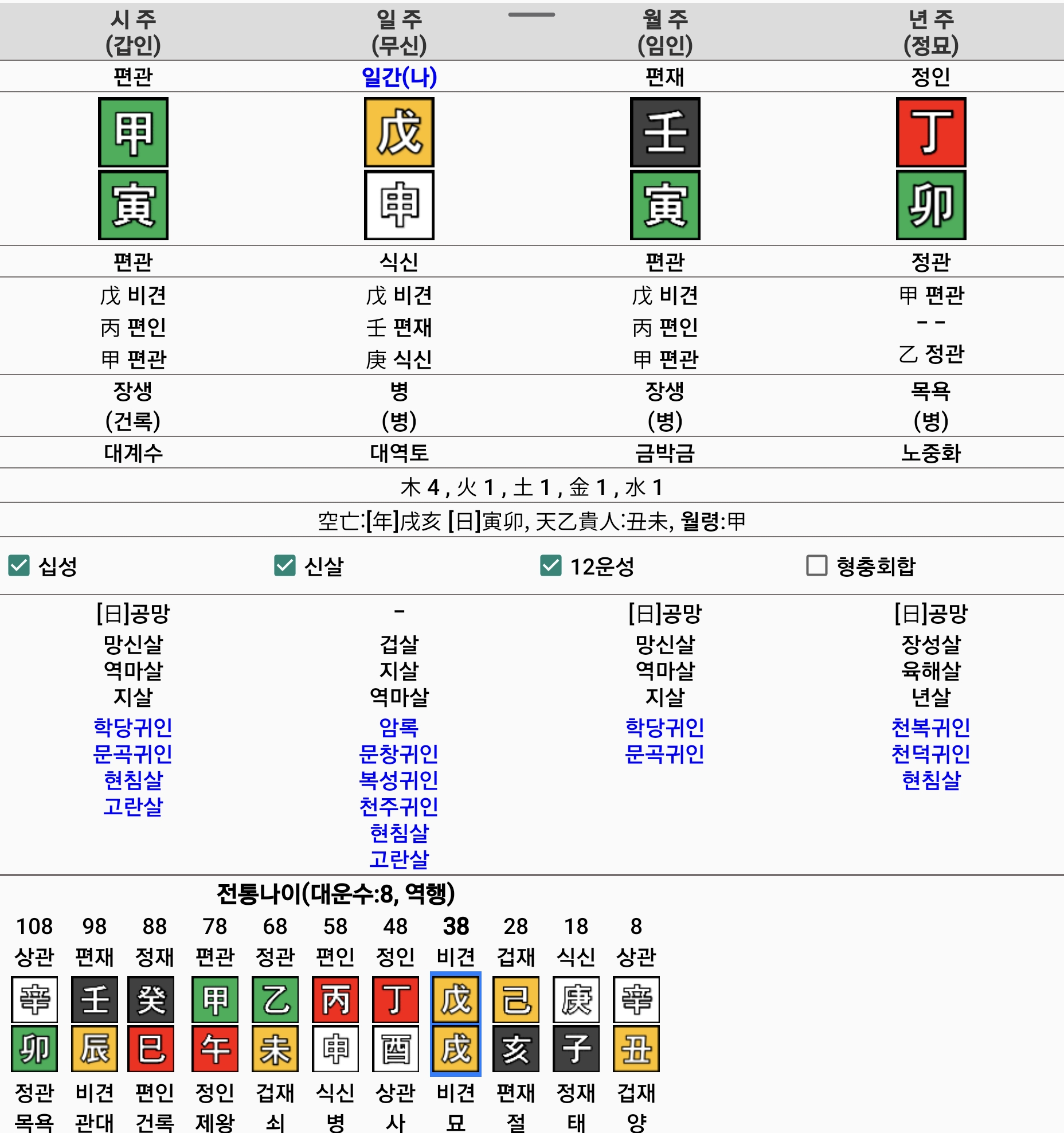Screen dimensions: 1064x1133
Task: Select the 丑 branch tile at age 8
Action: pos(636,1049)
